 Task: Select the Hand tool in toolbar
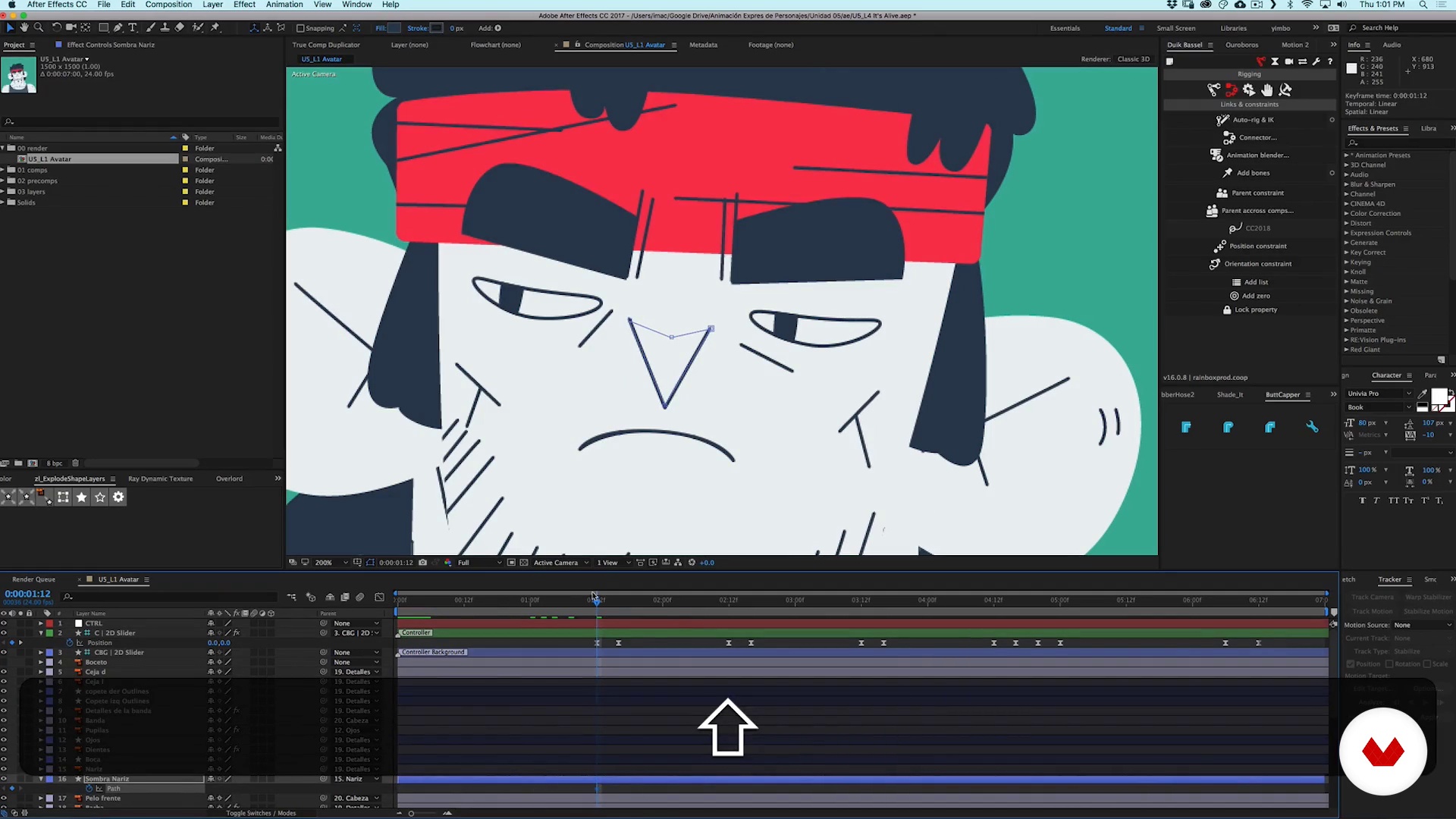(24, 27)
